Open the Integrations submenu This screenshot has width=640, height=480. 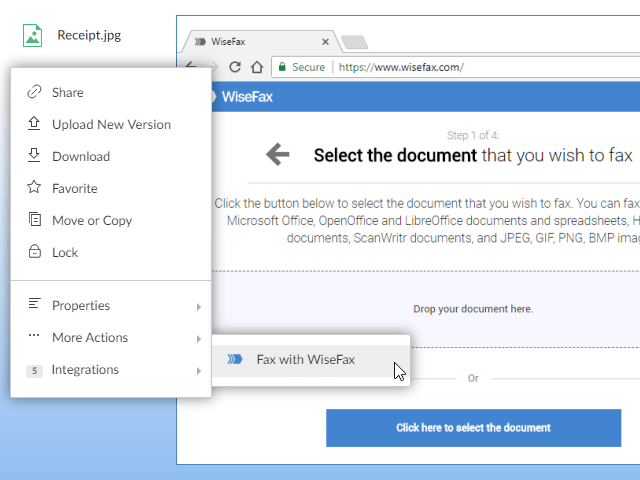tap(111, 370)
